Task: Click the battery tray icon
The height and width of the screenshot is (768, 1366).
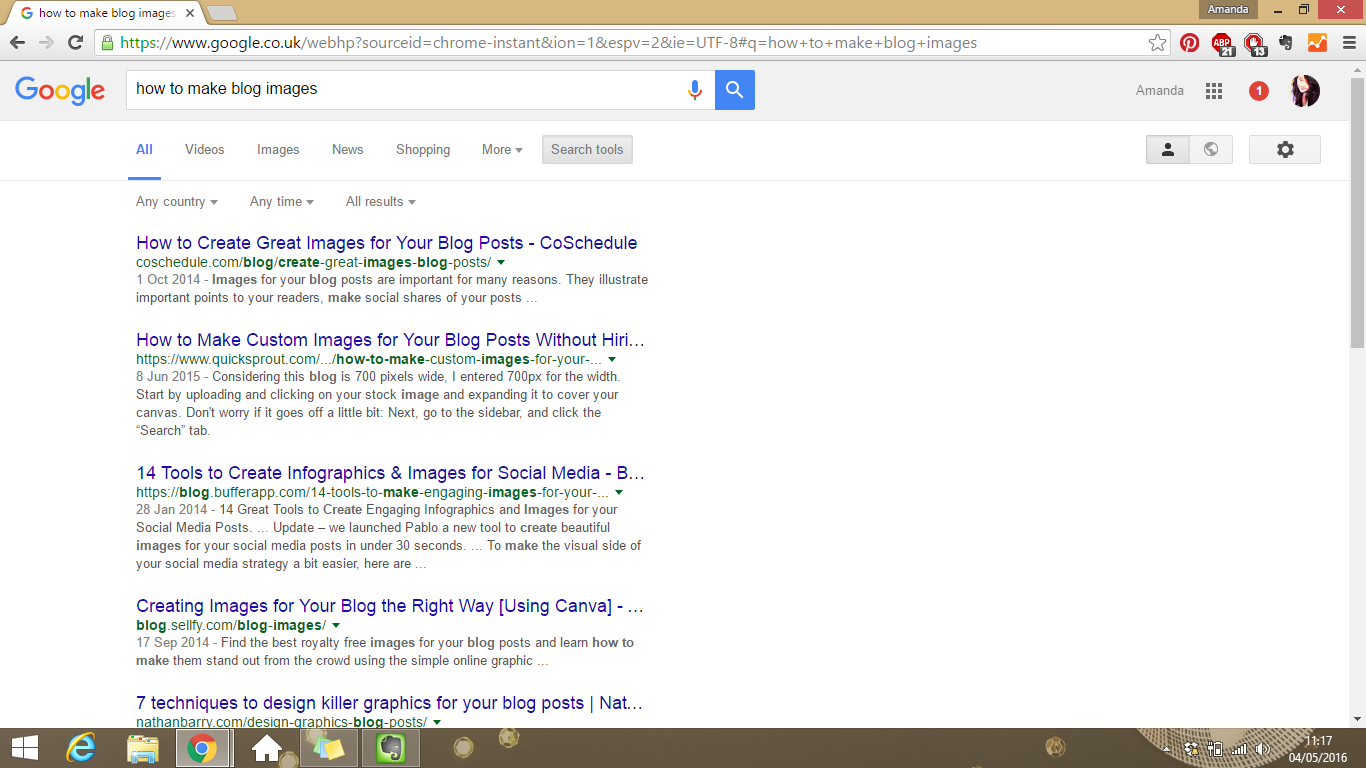Action: 1215,749
